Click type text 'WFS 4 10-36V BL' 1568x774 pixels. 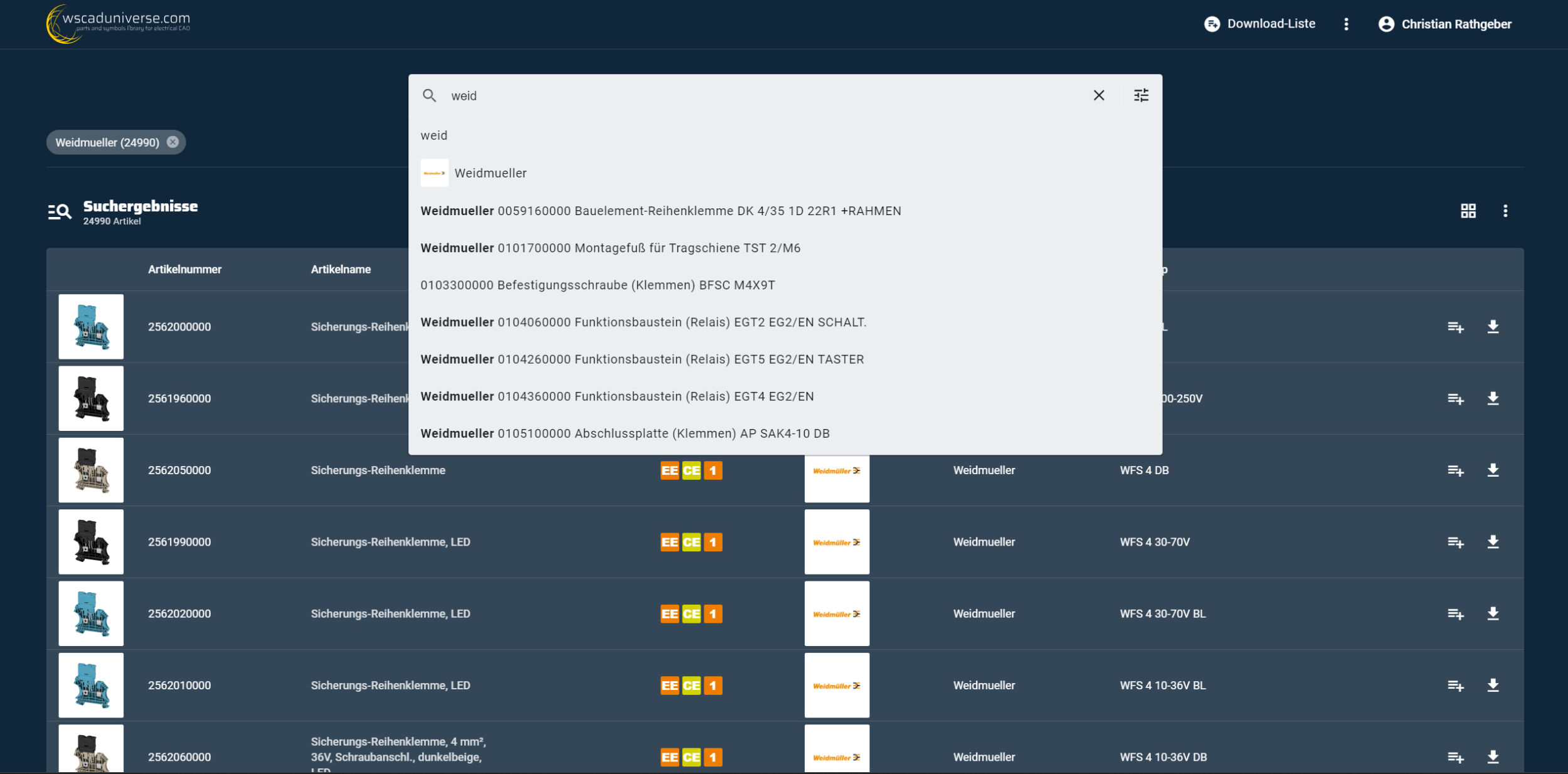(1163, 686)
